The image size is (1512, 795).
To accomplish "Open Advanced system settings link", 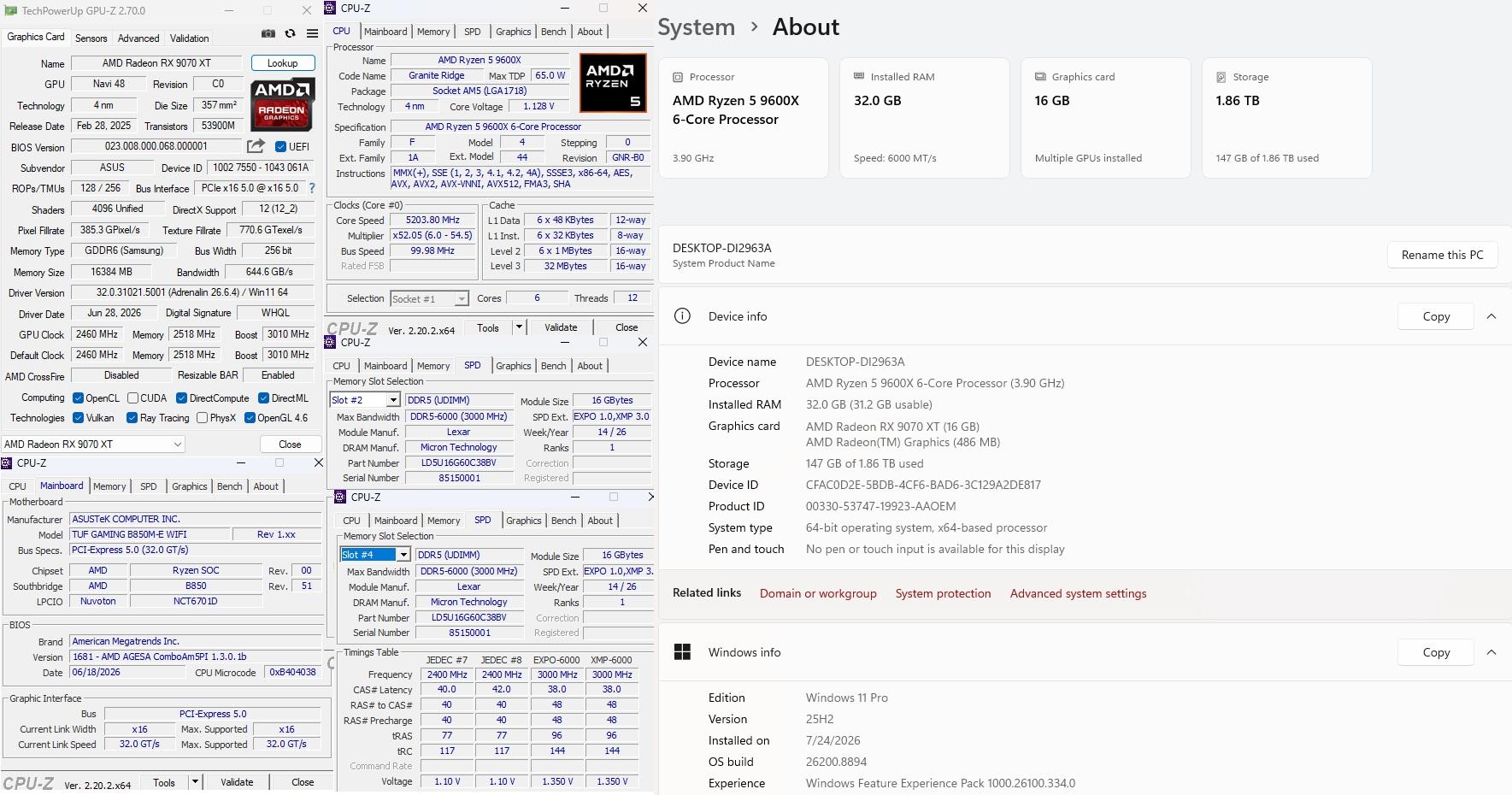I will pos(1078,593).
